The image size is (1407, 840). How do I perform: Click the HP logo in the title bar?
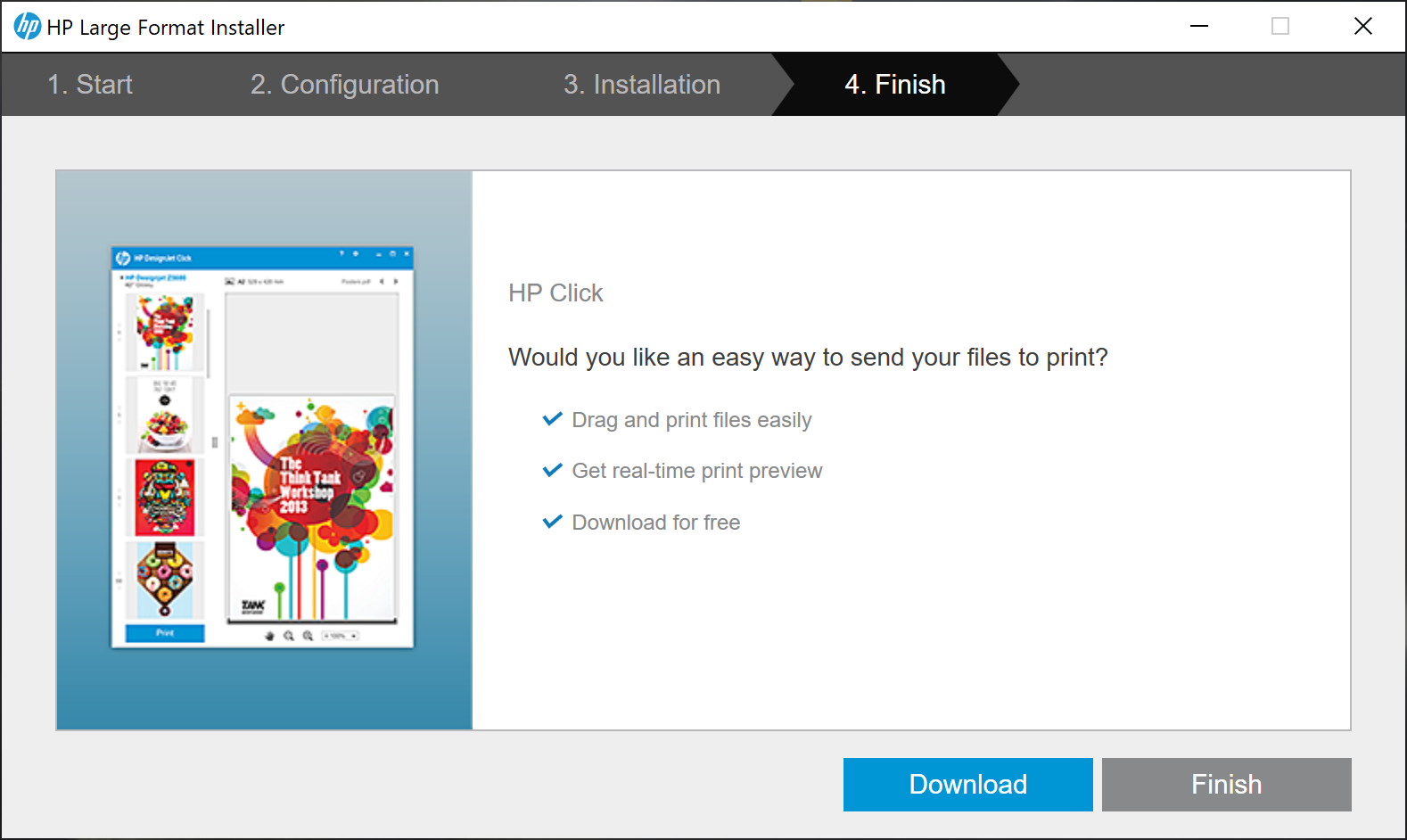coord(28,27)
